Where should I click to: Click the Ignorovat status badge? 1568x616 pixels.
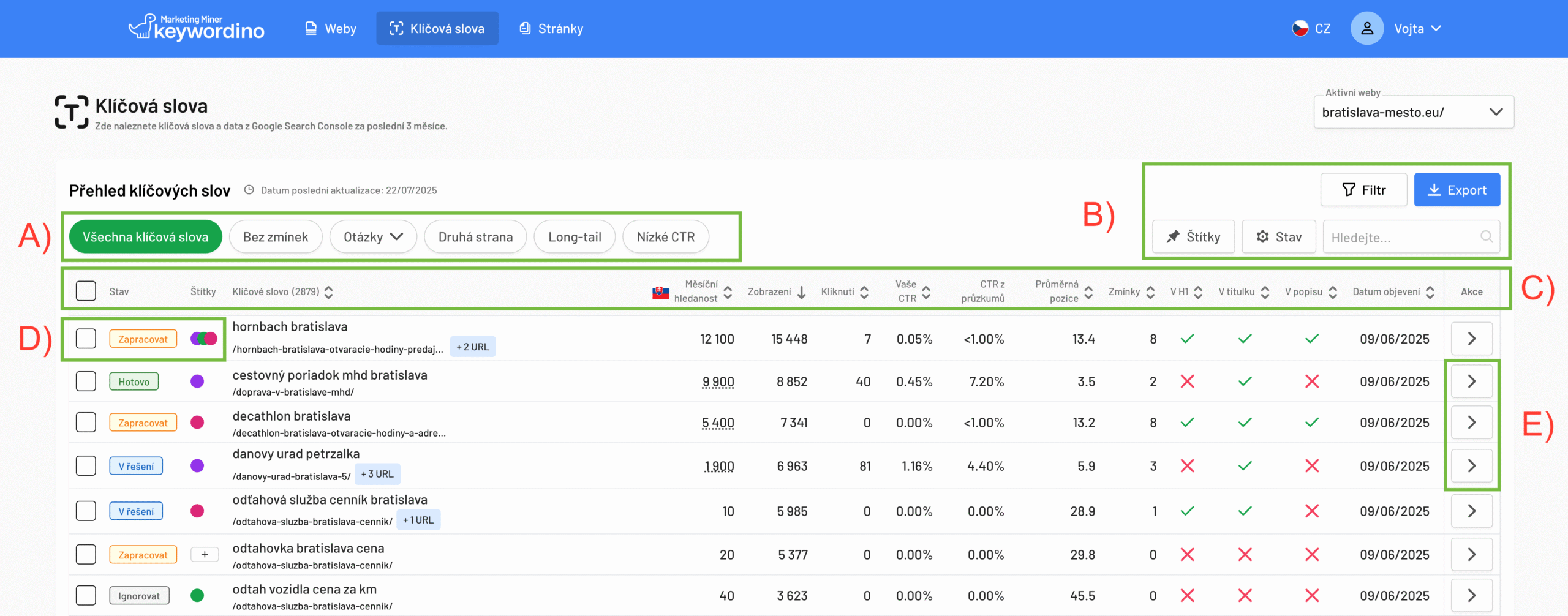click(139, 596)
